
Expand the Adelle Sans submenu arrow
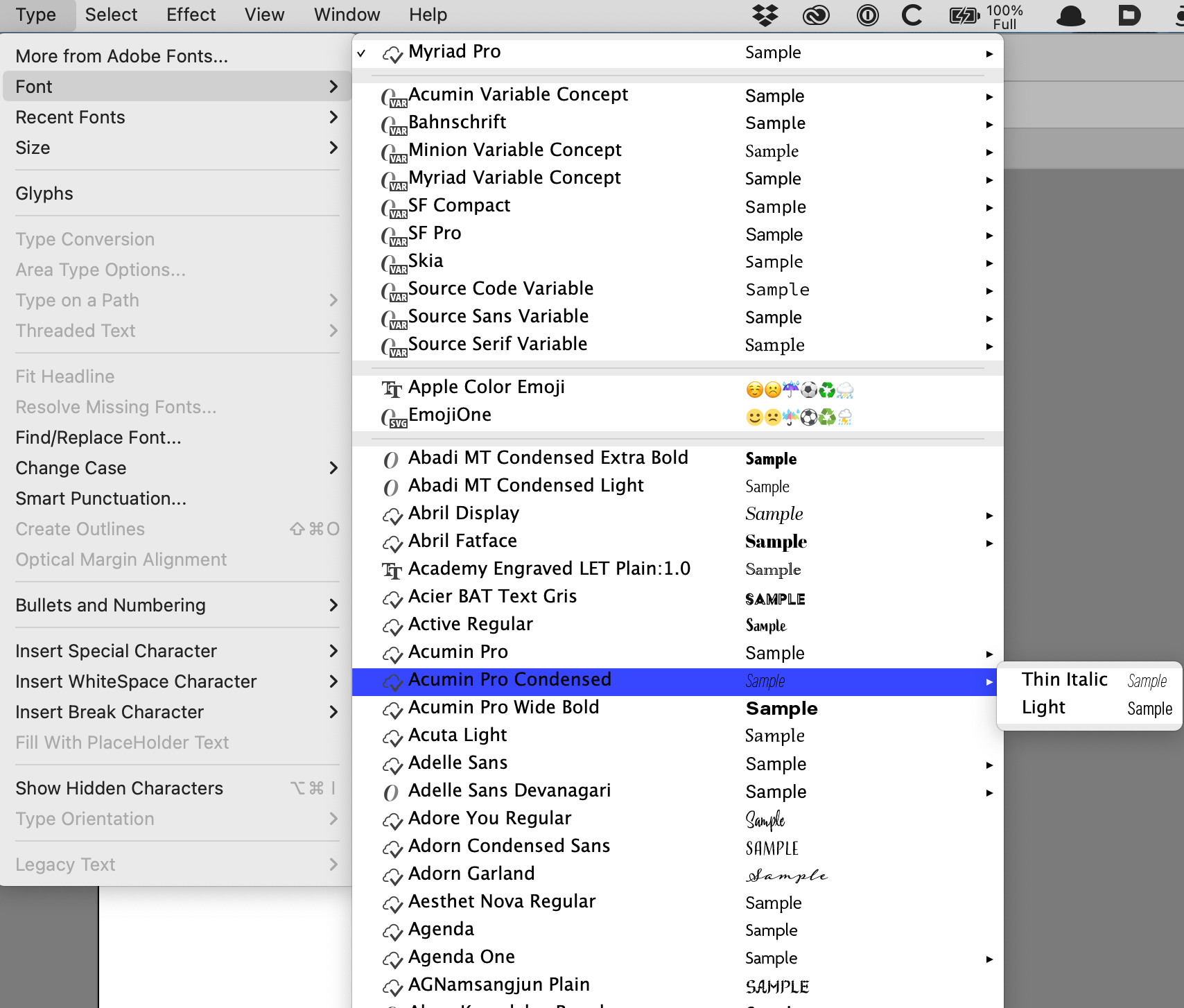(x=989, y=765)
